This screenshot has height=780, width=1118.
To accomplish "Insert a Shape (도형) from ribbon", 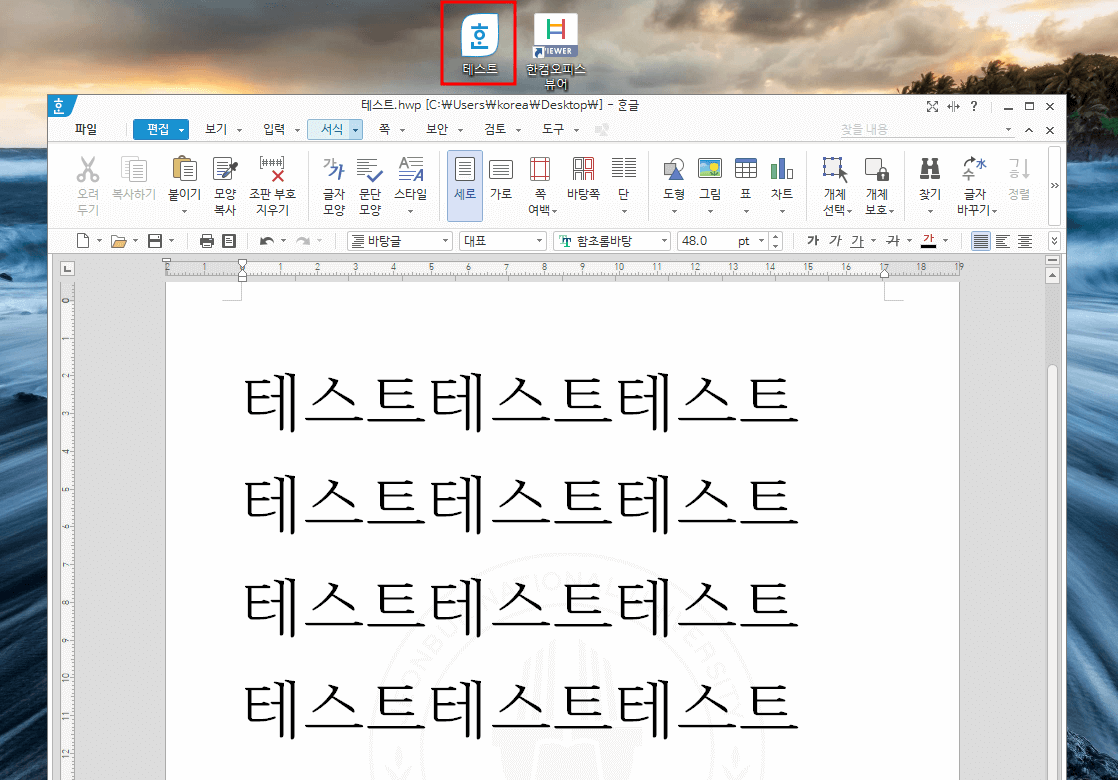I will point(674,170).
